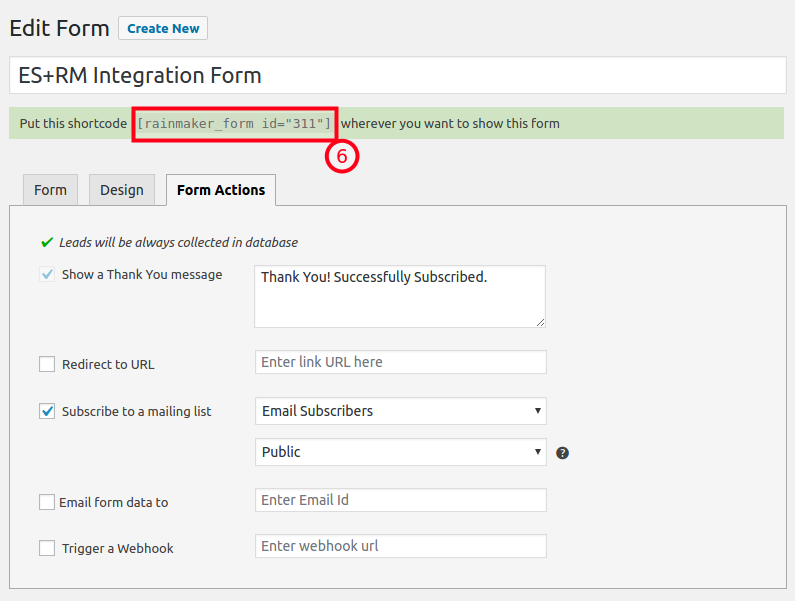Image resolution: width=795 pixels, height=601 pixels.
Task: Open the Design tab
Action: coord(122,190)
